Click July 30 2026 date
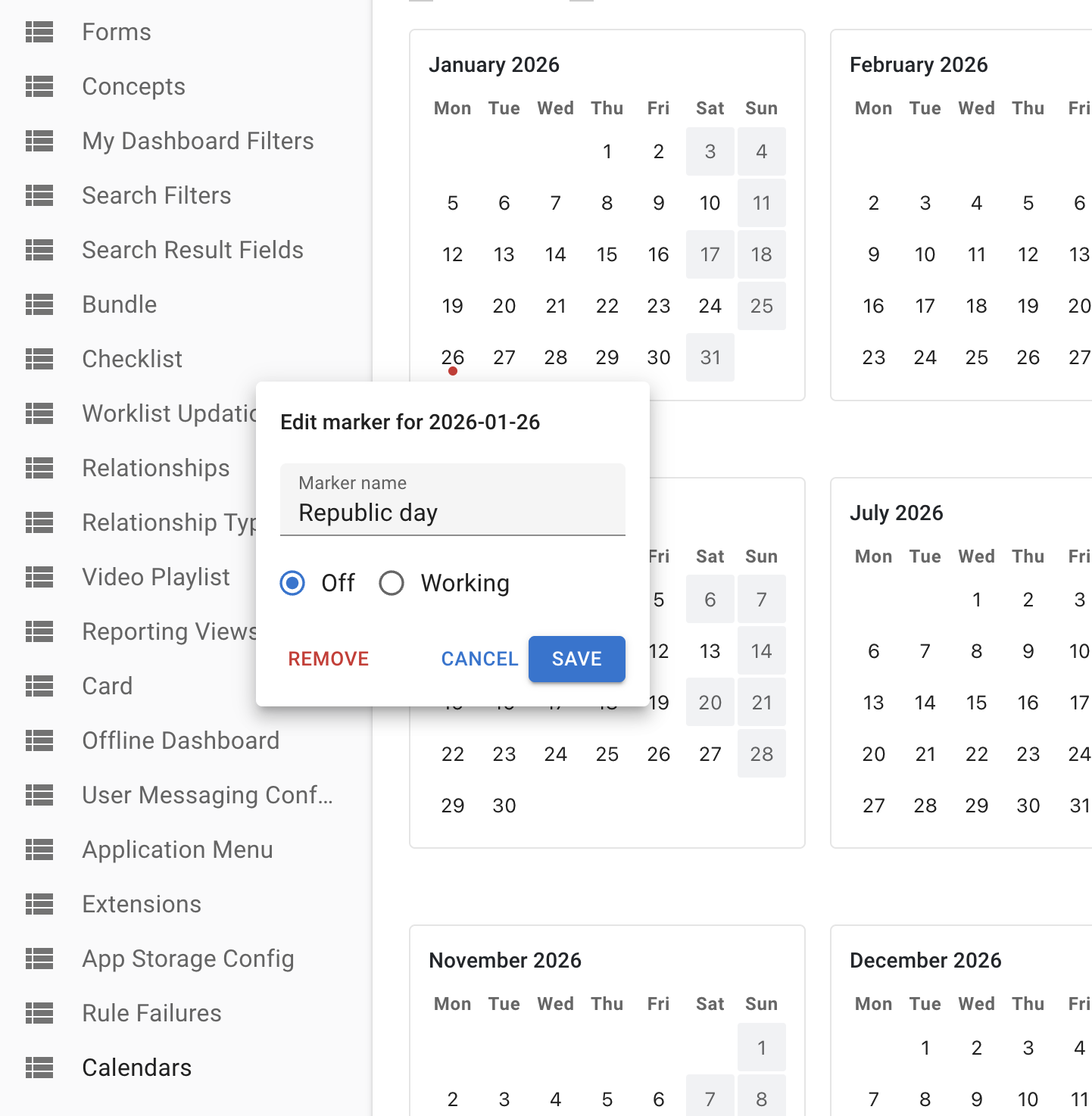Viewport: 1092px width, 1116px height. [x=1028, y=806]
